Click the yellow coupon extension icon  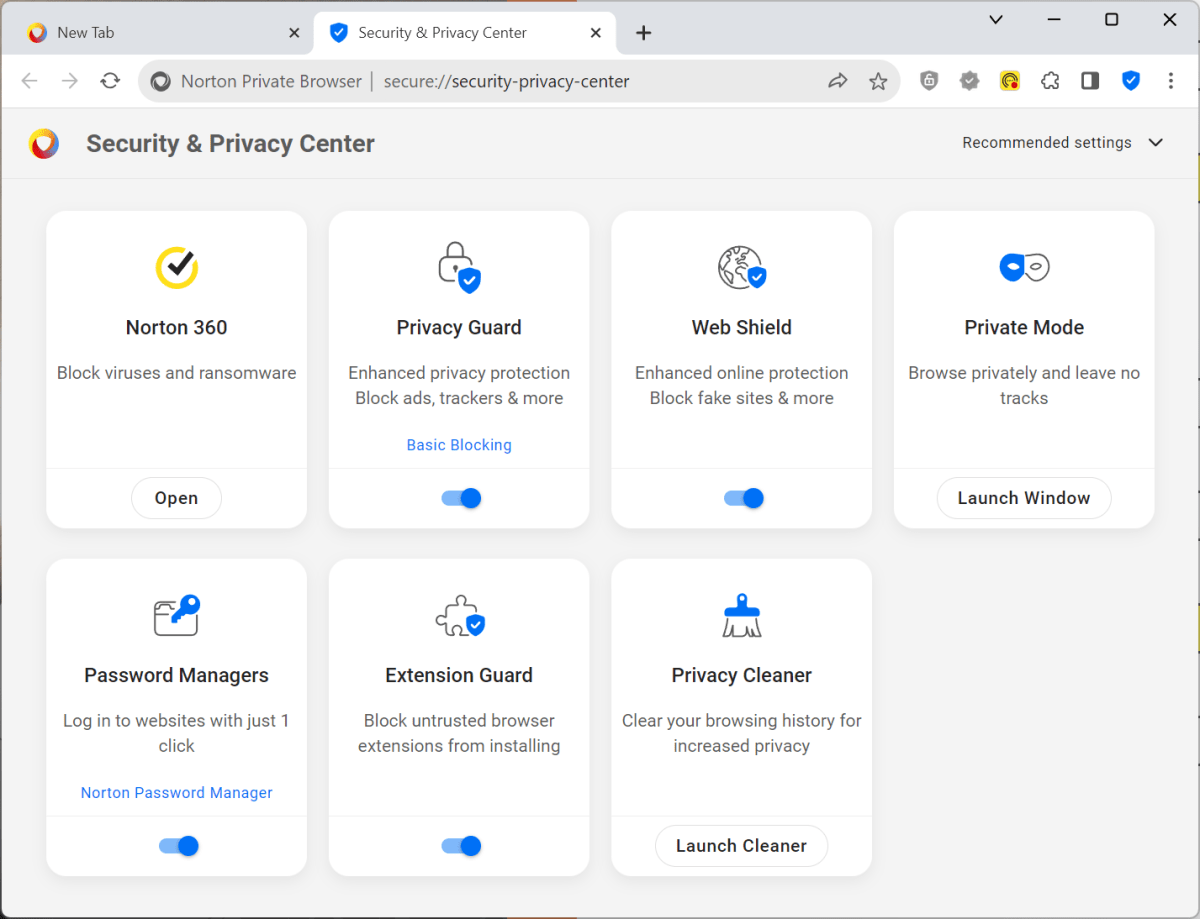coord(1010,81)
